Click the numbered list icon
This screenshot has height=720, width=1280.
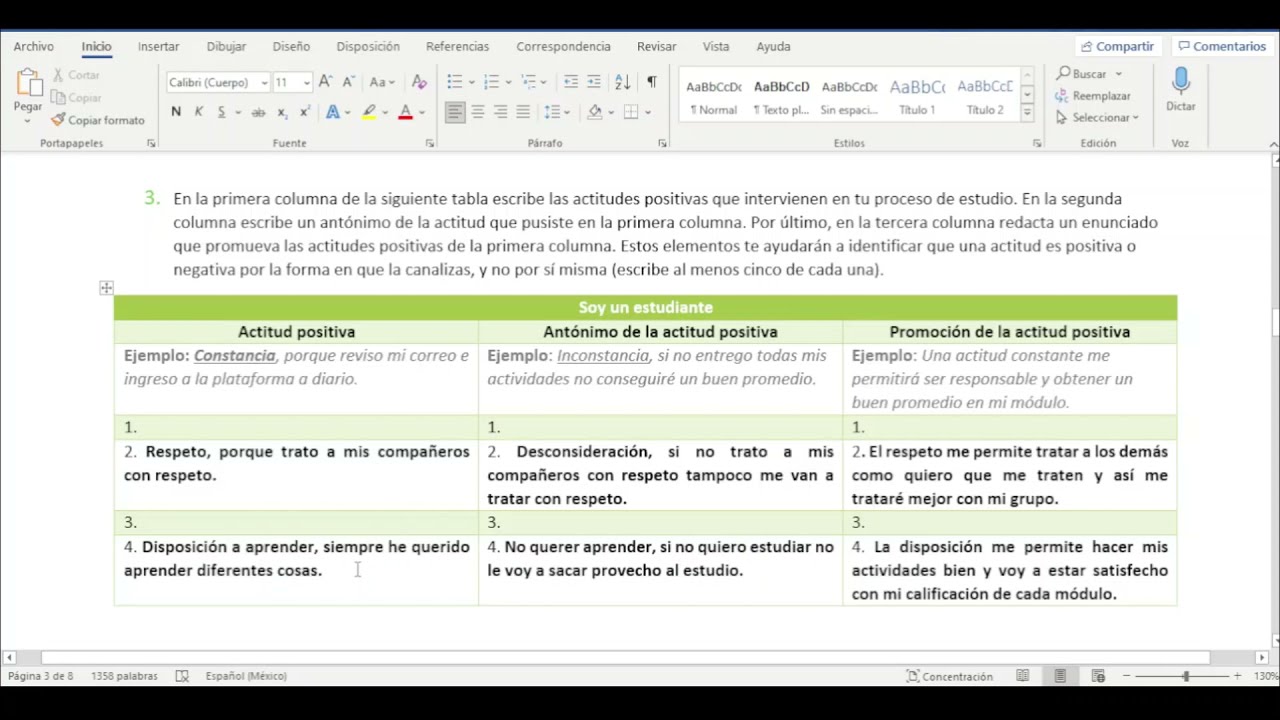[491, 82]
